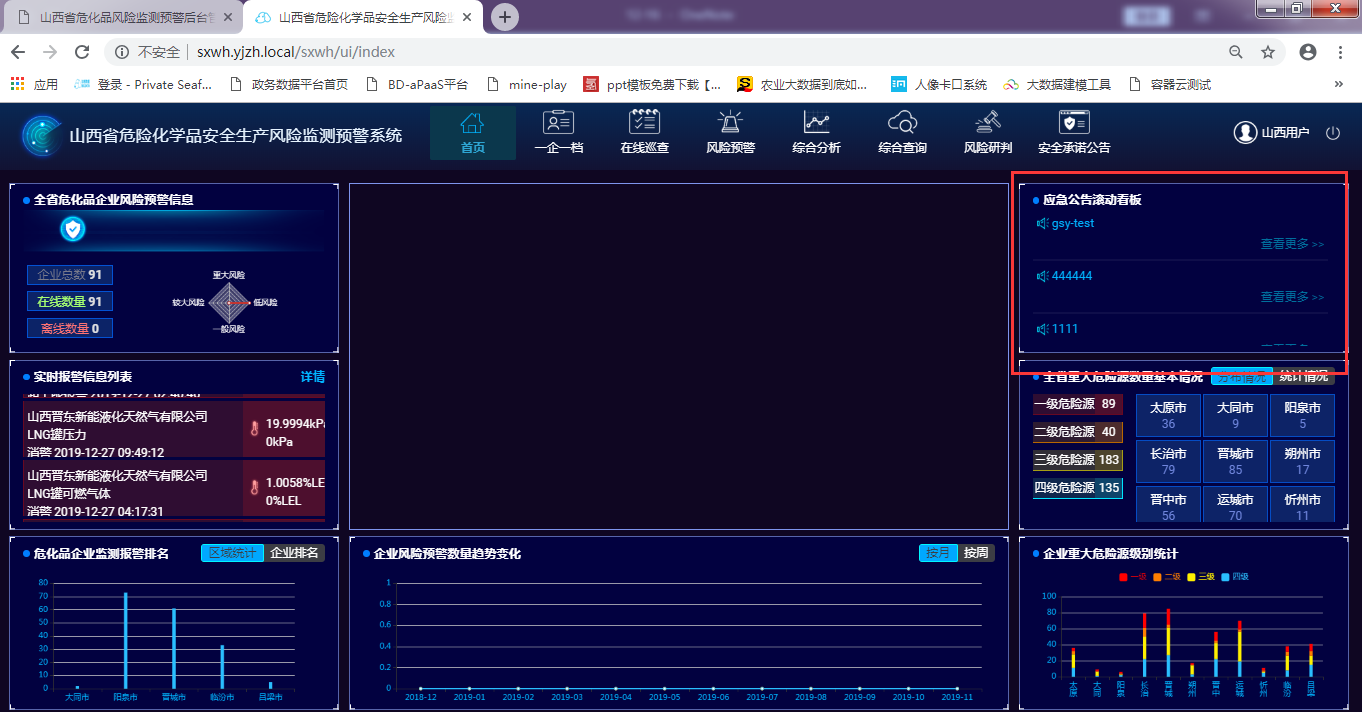This screenshot has height=712, width=1362.
Task: Toggle the 一级 series in the chart legend
Action: click(x=1132, y=577)
